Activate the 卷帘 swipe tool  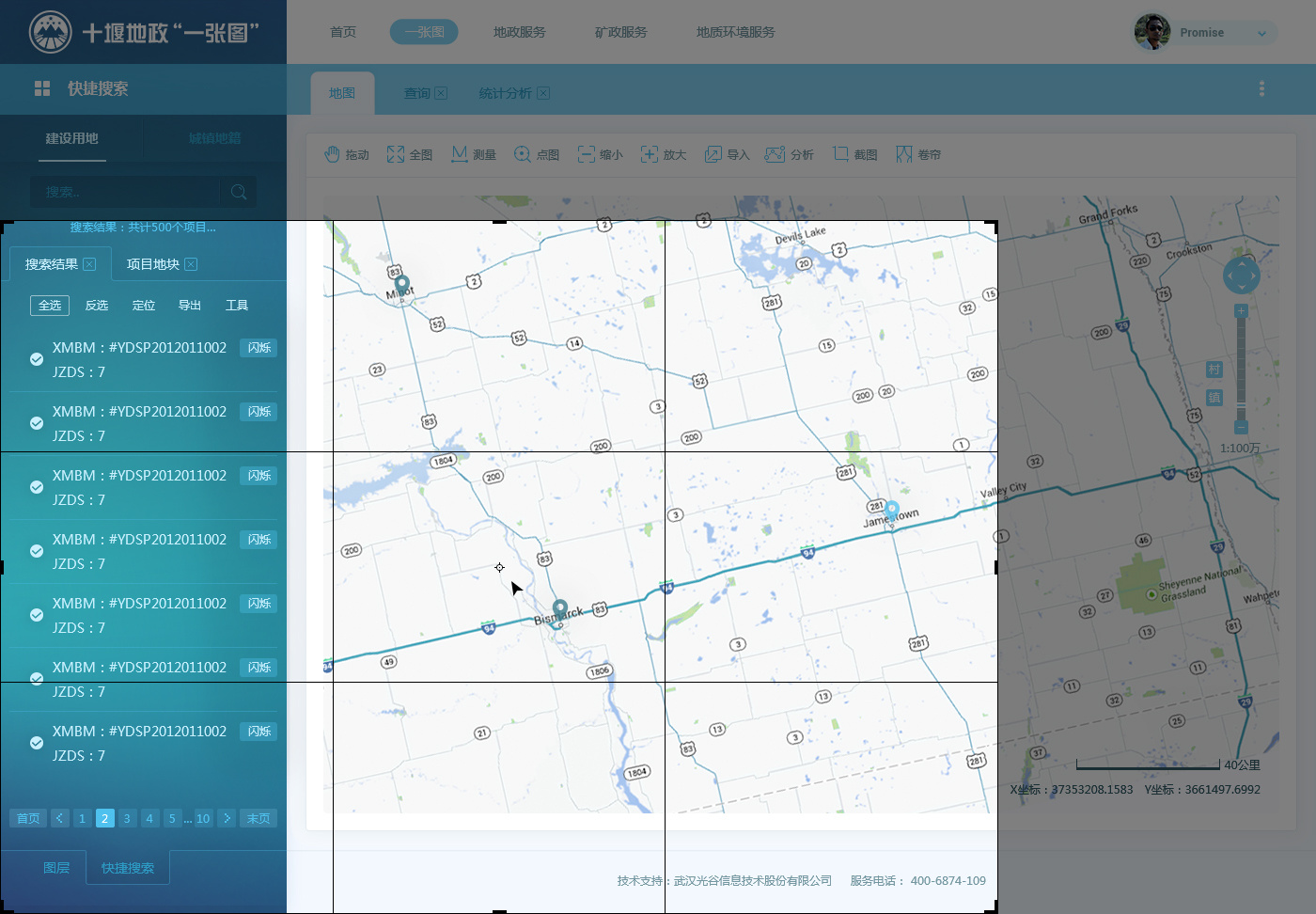point(918,154)
